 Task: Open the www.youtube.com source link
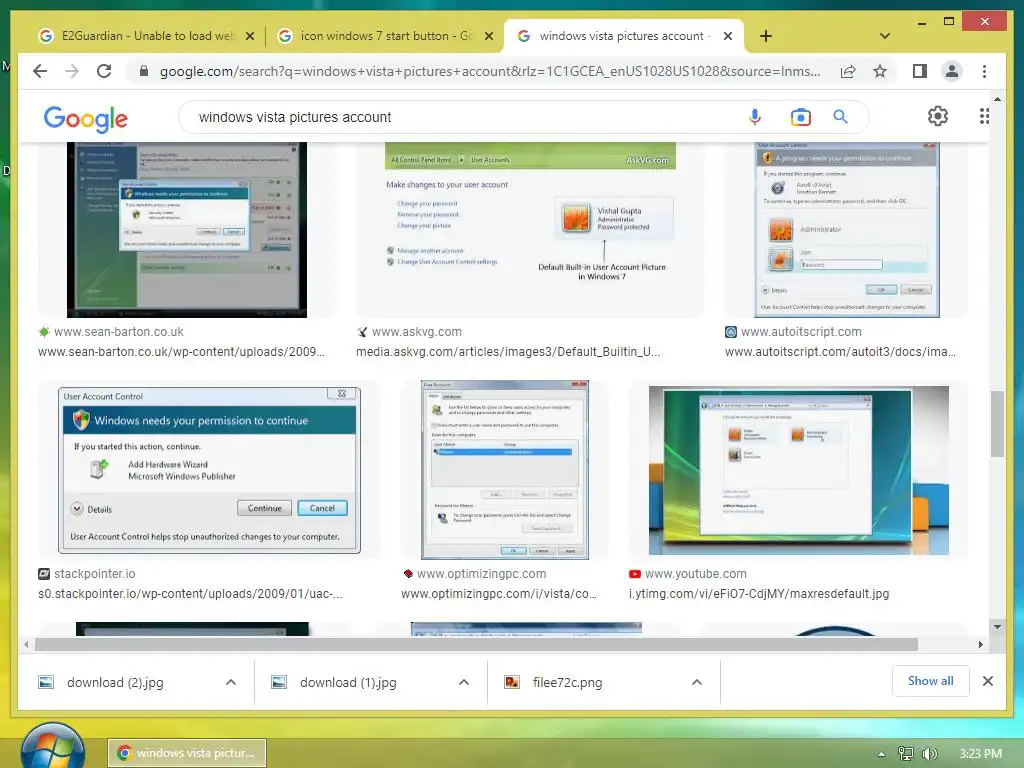pos(696,573)
